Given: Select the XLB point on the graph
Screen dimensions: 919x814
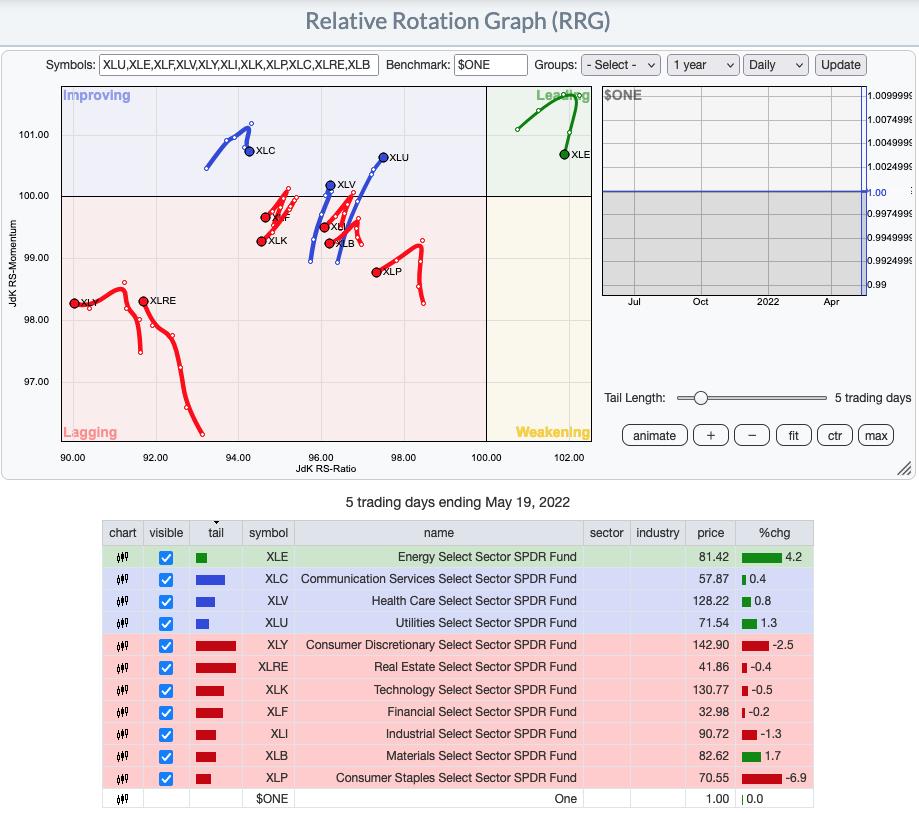Looking at the screenshot, I should coord(329,243).
